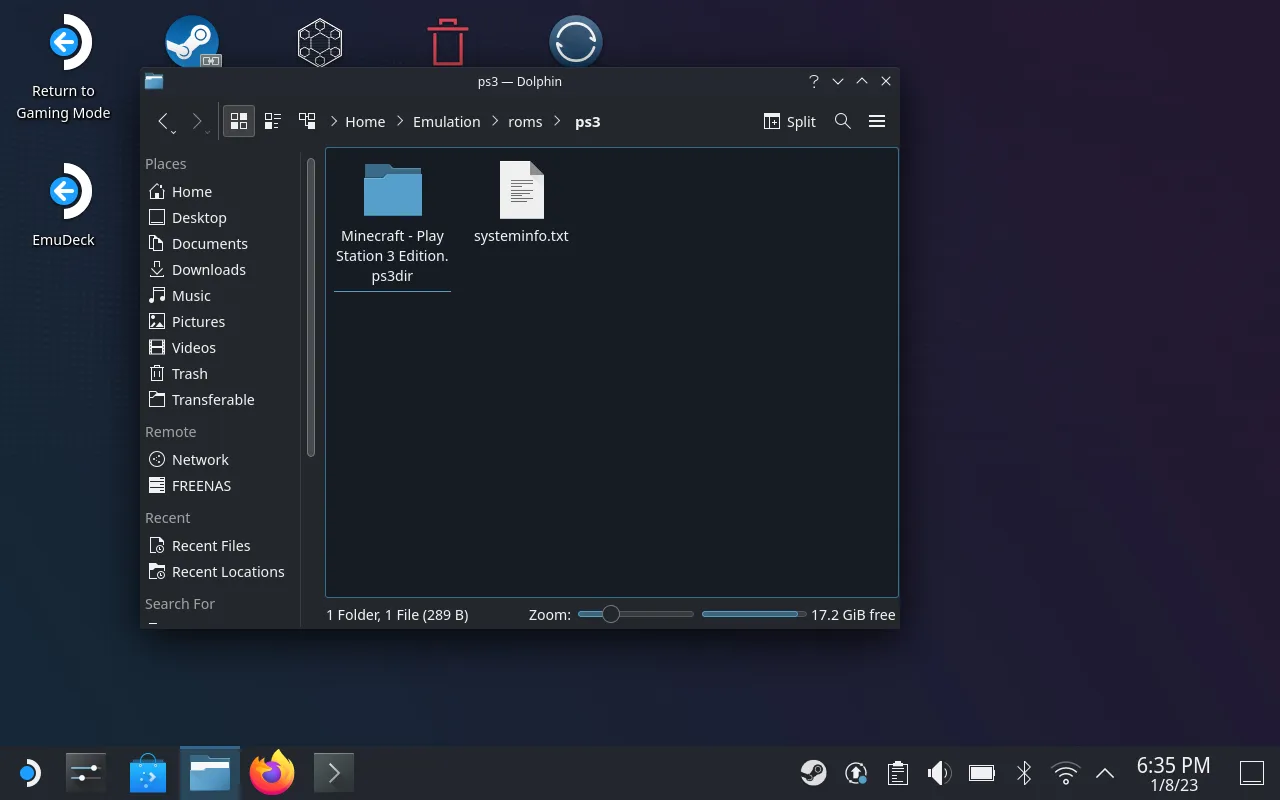
Task: Click the Home breadcrumb
Action: (x=365, y=122)
